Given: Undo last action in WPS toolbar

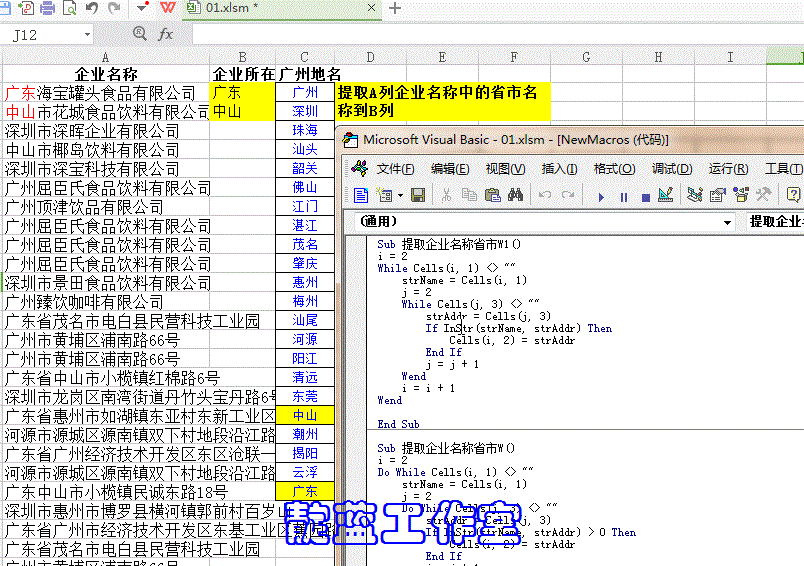Looking at the screenshot, I should (92, 8).
